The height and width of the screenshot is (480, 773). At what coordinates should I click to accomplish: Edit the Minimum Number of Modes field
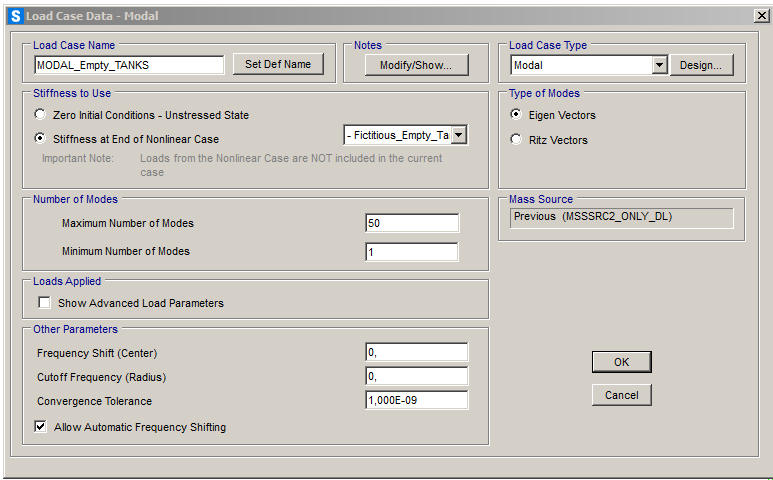click(x=412, y=252)
